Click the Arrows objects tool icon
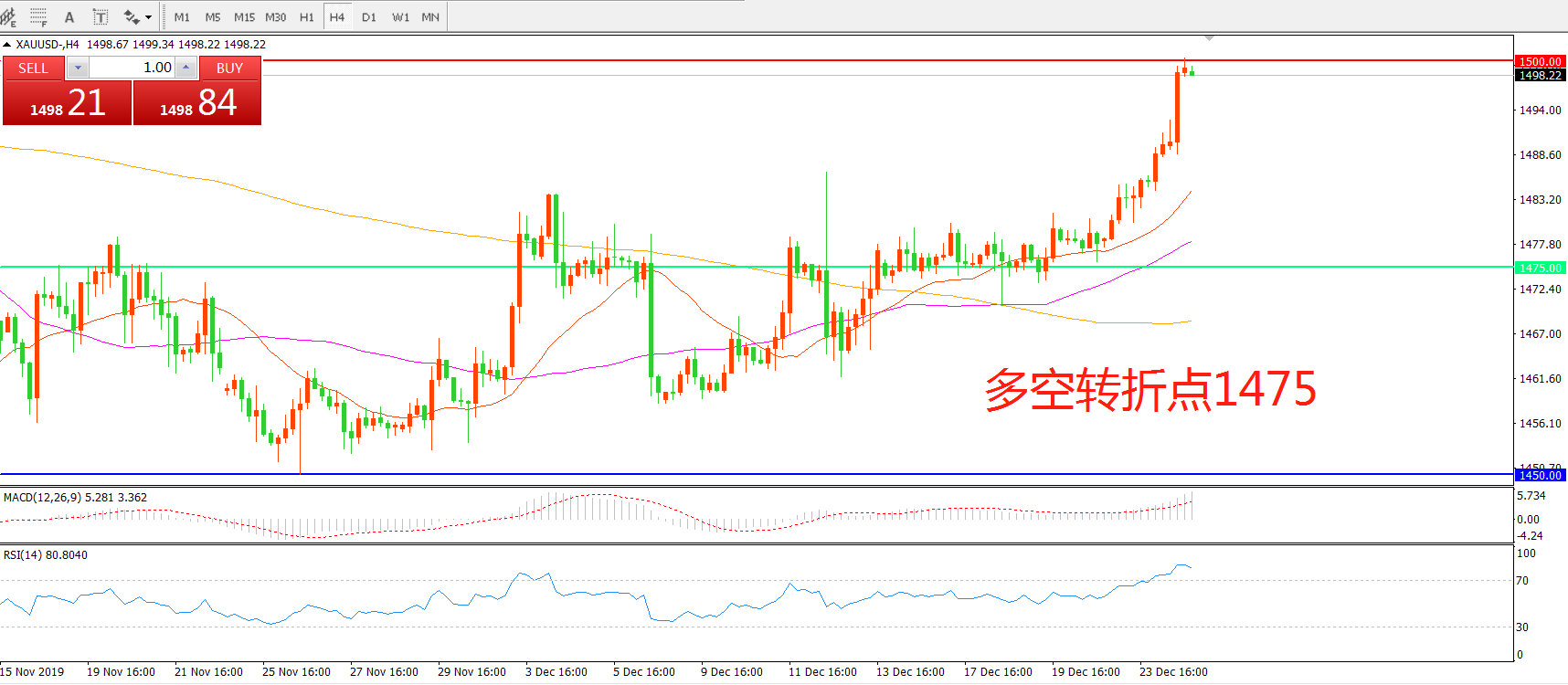 [132, 16]
